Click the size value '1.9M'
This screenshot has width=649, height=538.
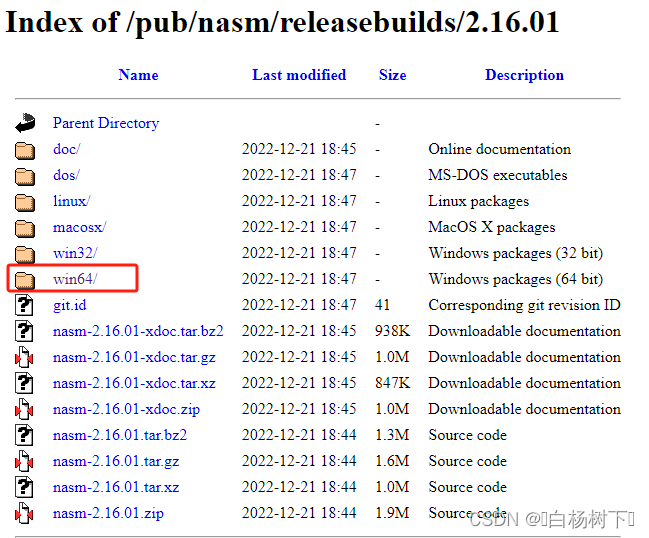pyautogui.click(x=392, y=514)
